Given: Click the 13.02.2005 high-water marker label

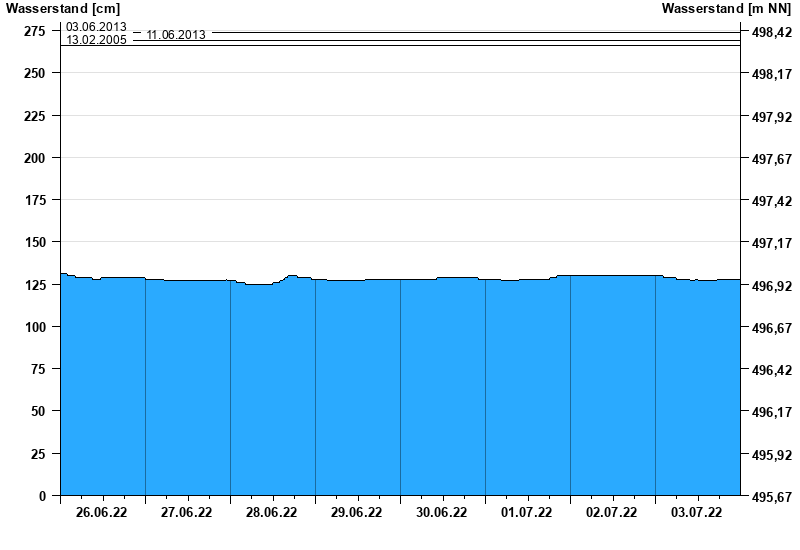Looking at the screenshot, I should [x=96, y=41].
